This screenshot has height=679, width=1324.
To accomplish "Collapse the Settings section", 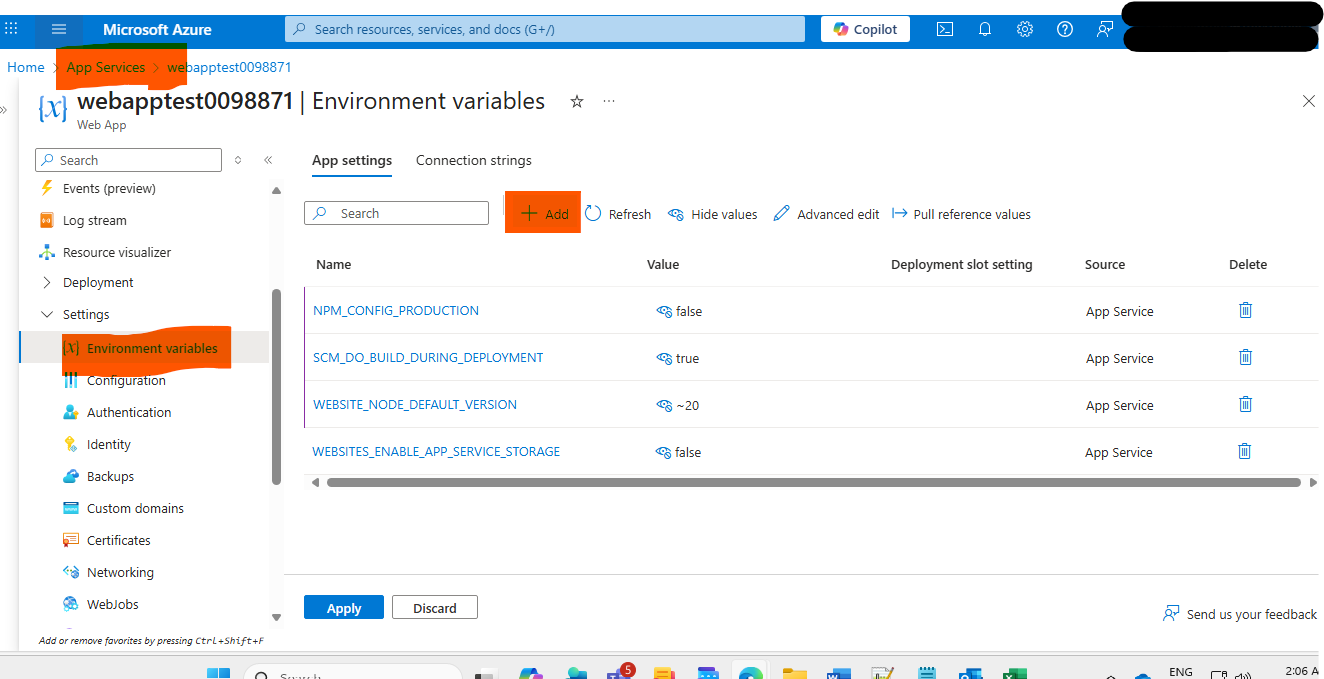I will tap(86, 314).
